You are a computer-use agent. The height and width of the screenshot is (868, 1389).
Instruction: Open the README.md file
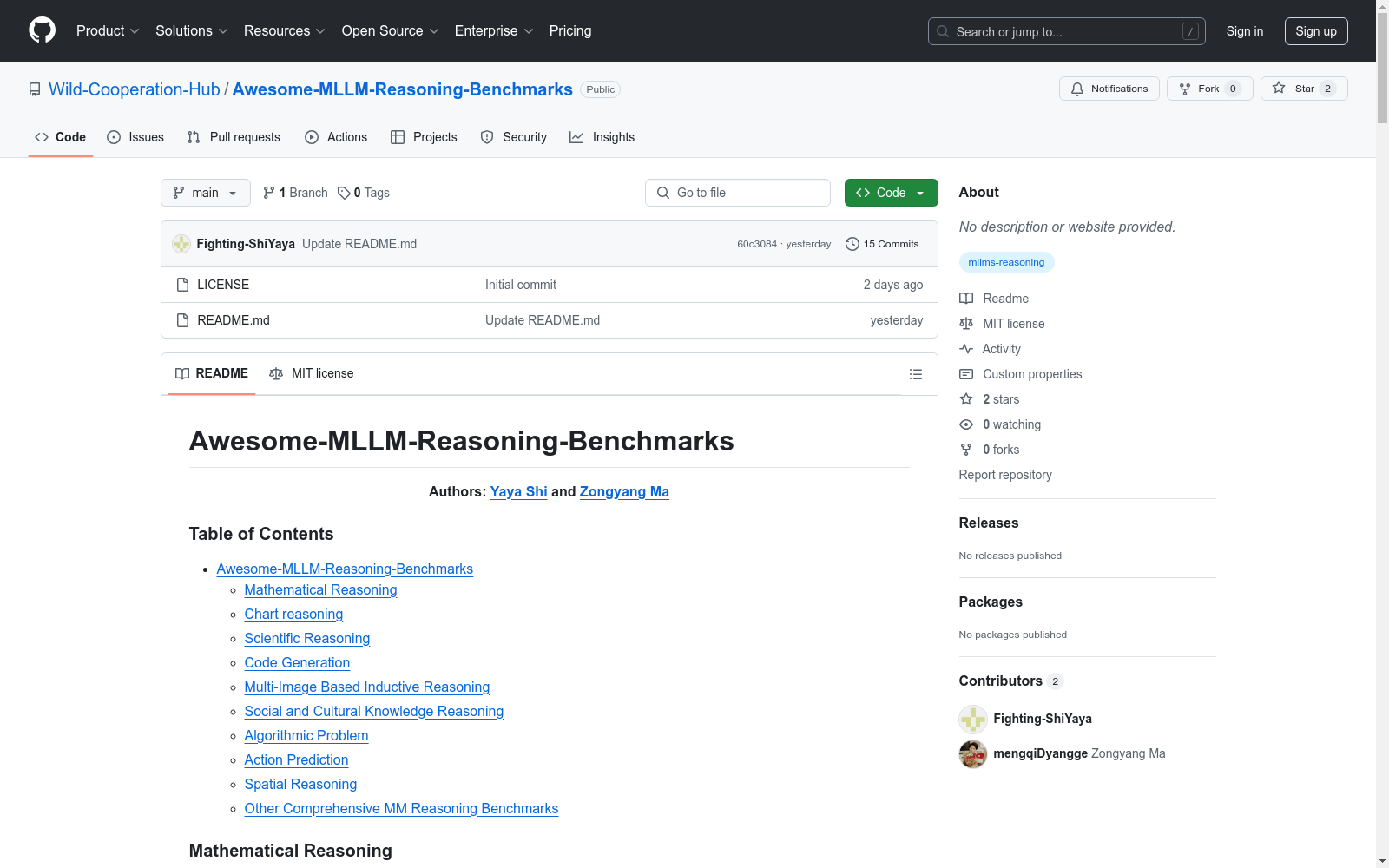click(234, 320)
